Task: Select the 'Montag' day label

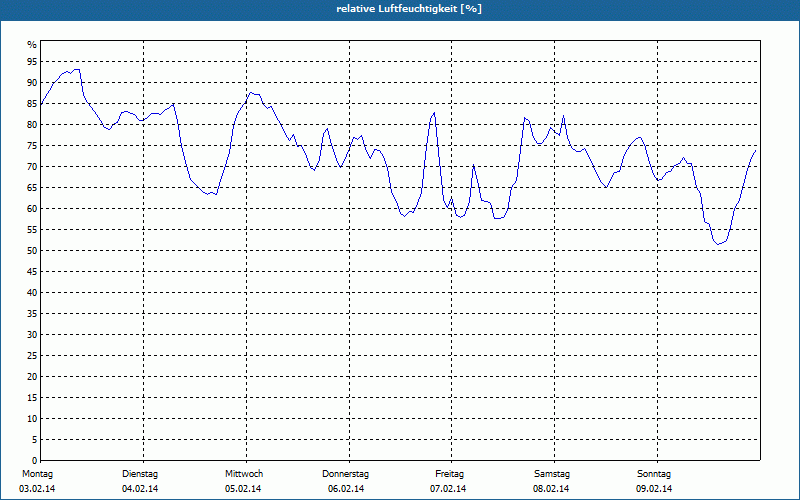Action: [x=37, y=474]
